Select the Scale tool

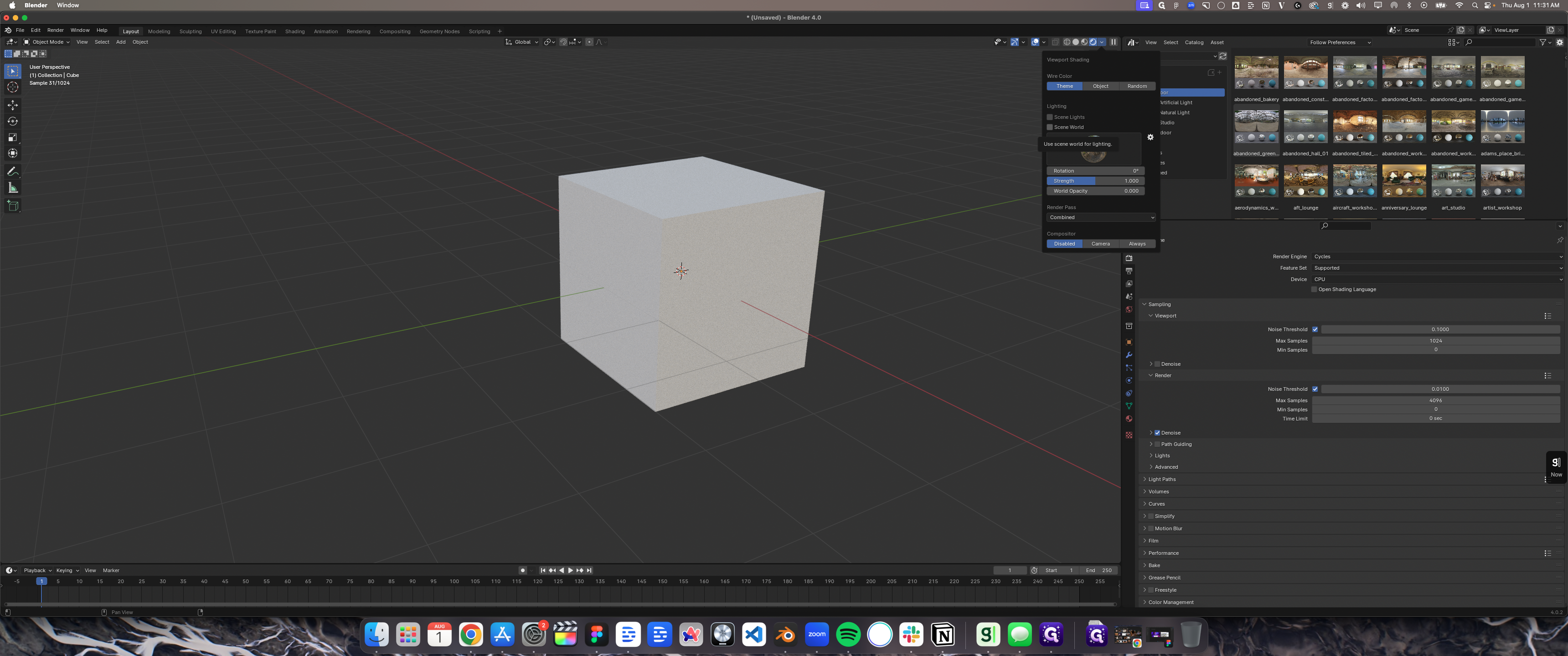coord(13,137)
